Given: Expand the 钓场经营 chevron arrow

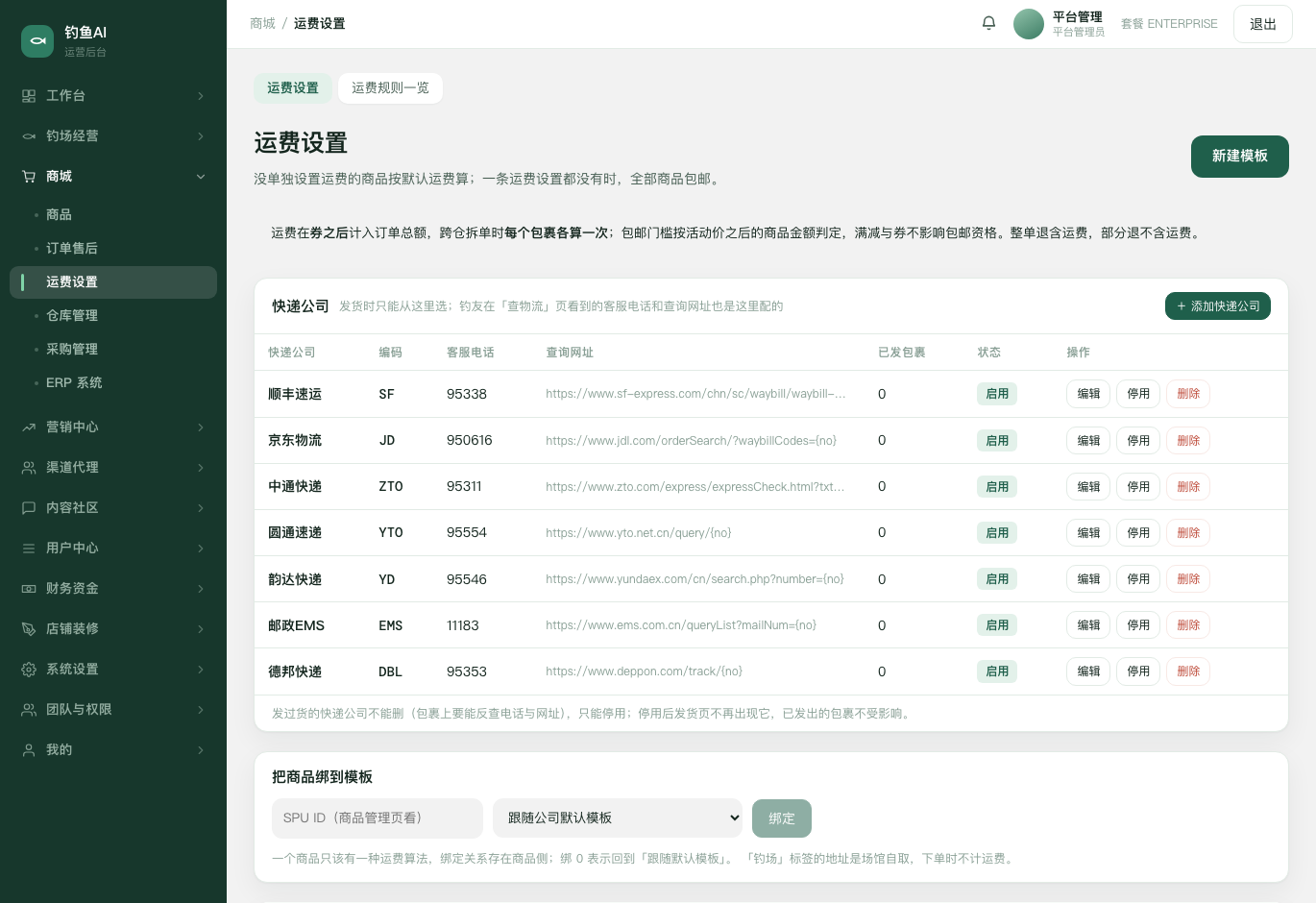Looking at the screenshot, I should (201, 136).
